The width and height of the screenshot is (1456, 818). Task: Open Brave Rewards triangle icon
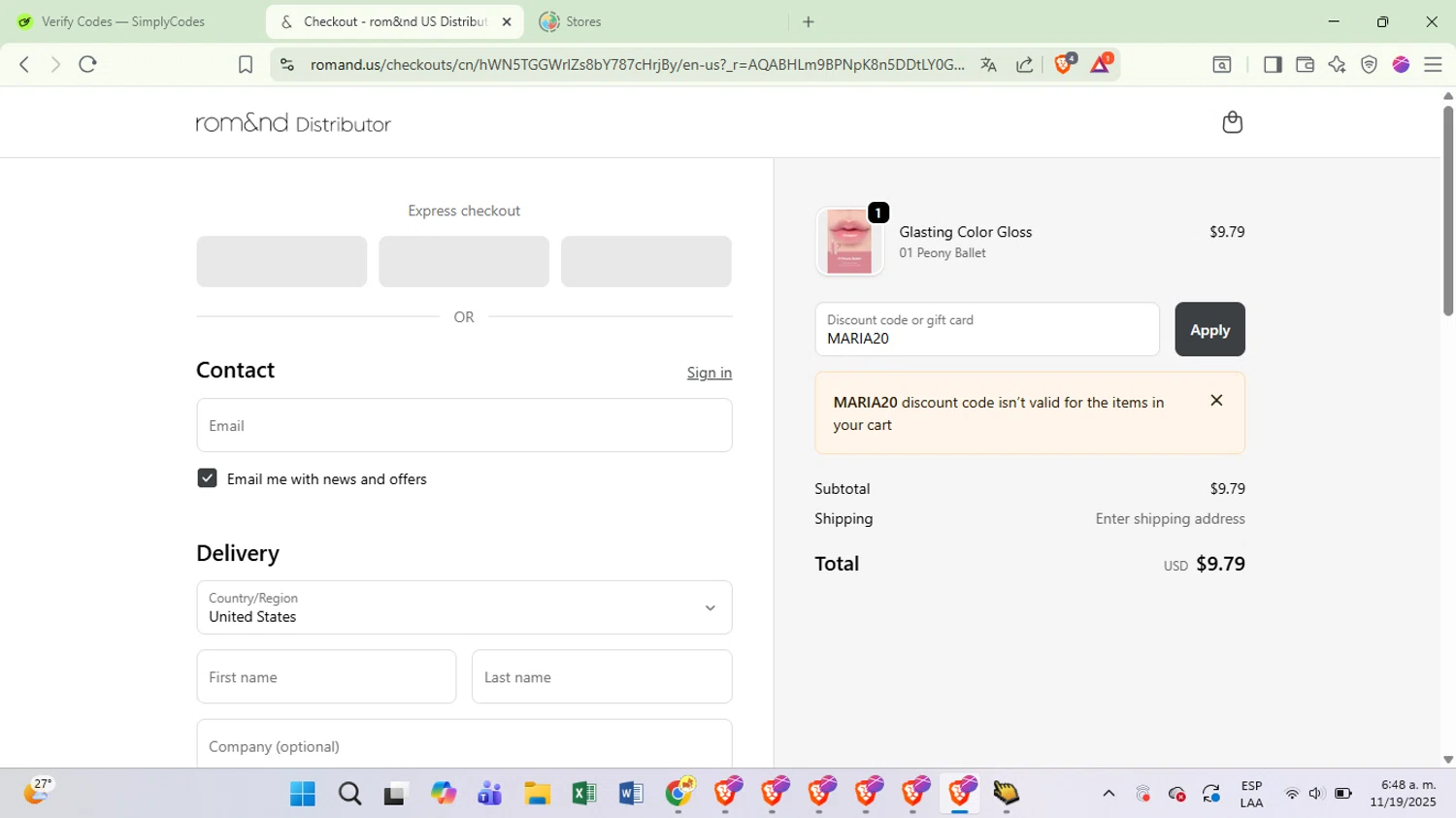coord(1101,64)
